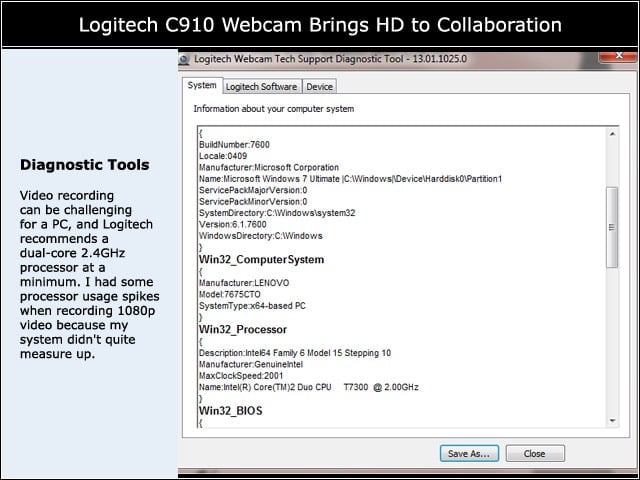
Task: Click the Description:Intel64 Family 6 line
Action: point(295,353)
